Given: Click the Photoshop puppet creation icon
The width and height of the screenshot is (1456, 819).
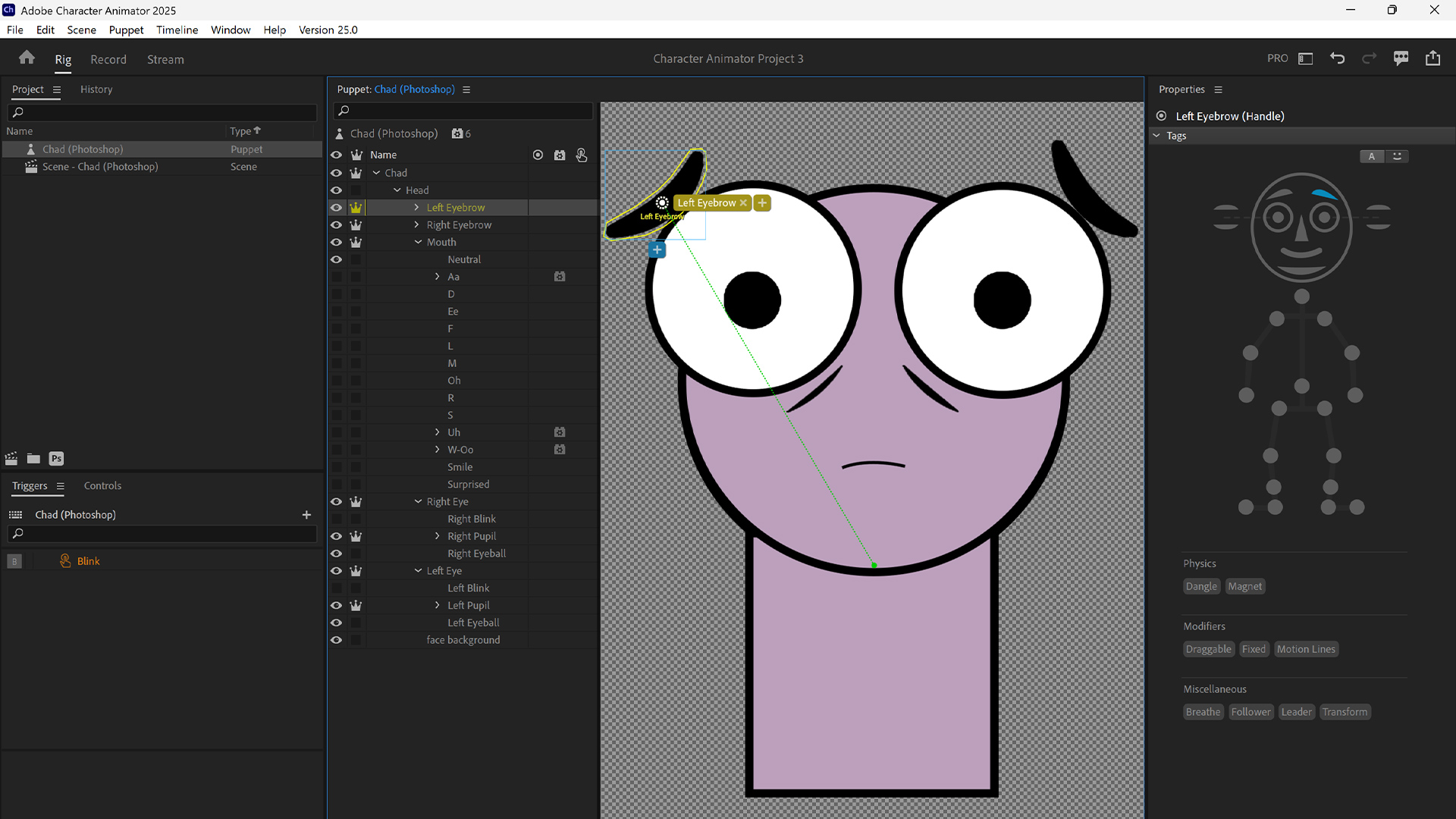Looking at the screenshot, I should coord(56,458).
